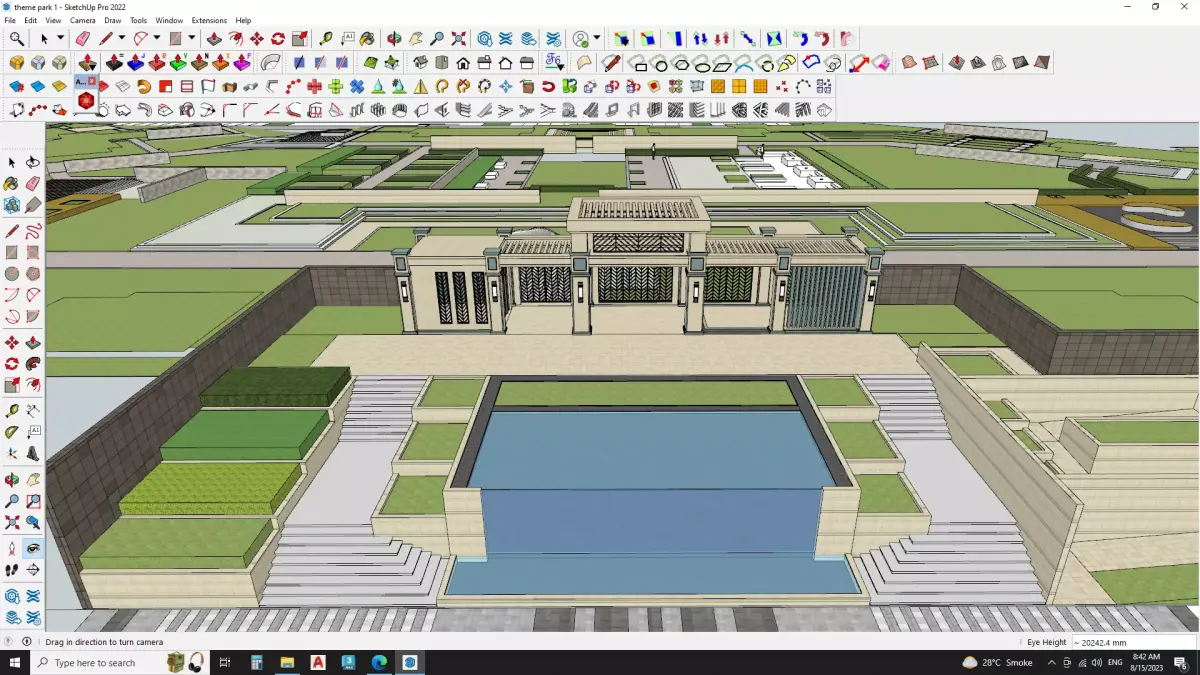Select the 3D Text tool in left toolbar

(x=33, y=453)
